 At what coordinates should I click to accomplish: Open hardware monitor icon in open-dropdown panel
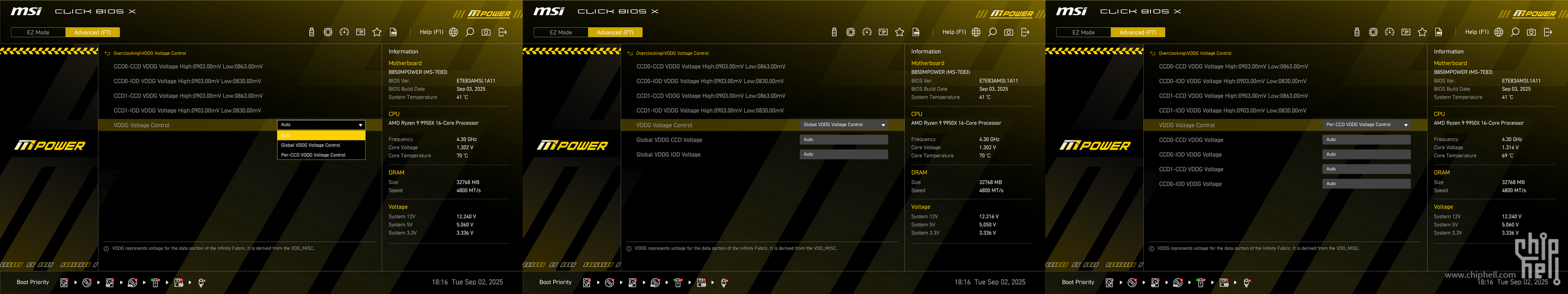(360, 32)
